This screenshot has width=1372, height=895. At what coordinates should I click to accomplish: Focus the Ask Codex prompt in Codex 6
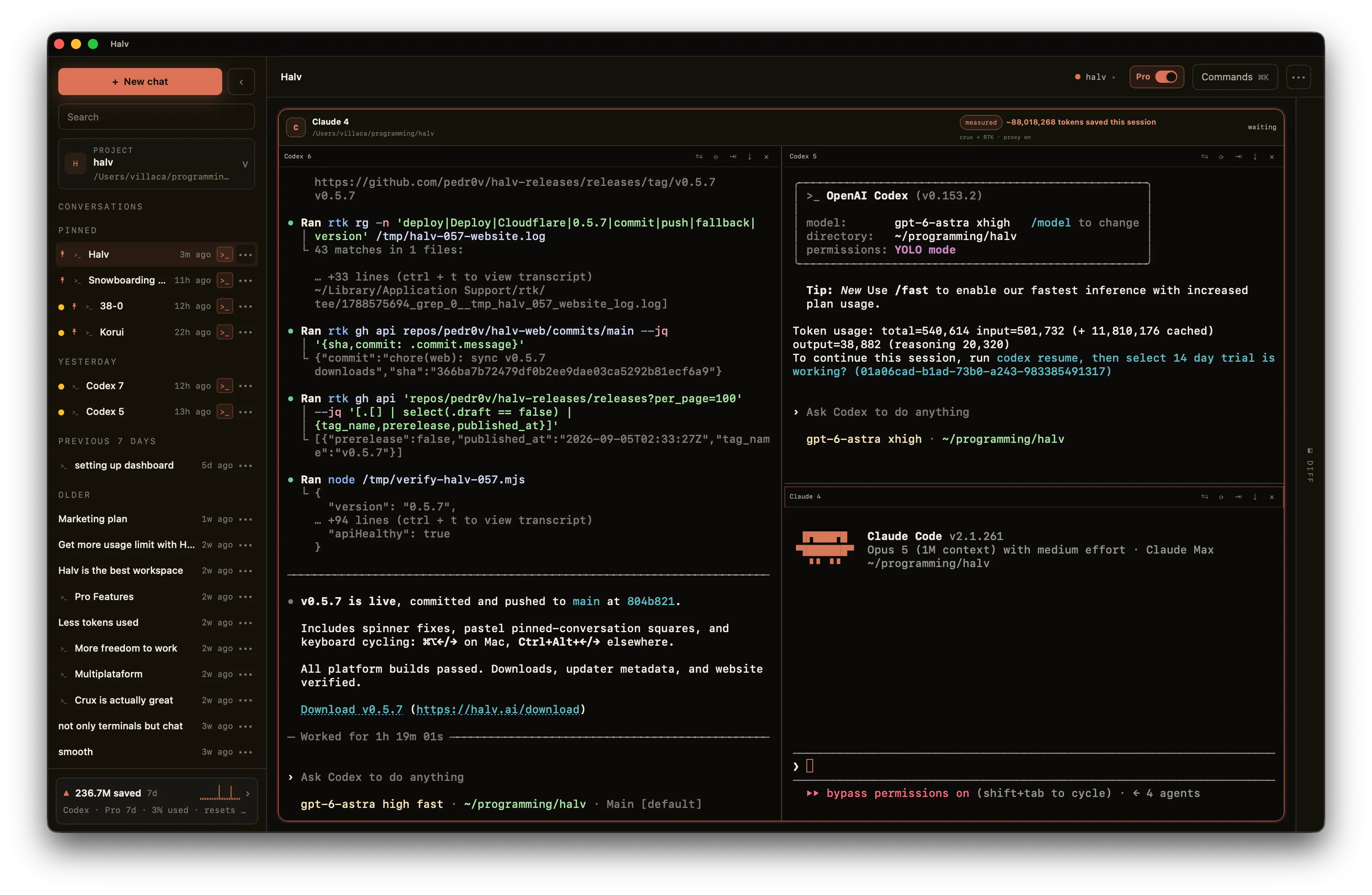tap(381, 777)
